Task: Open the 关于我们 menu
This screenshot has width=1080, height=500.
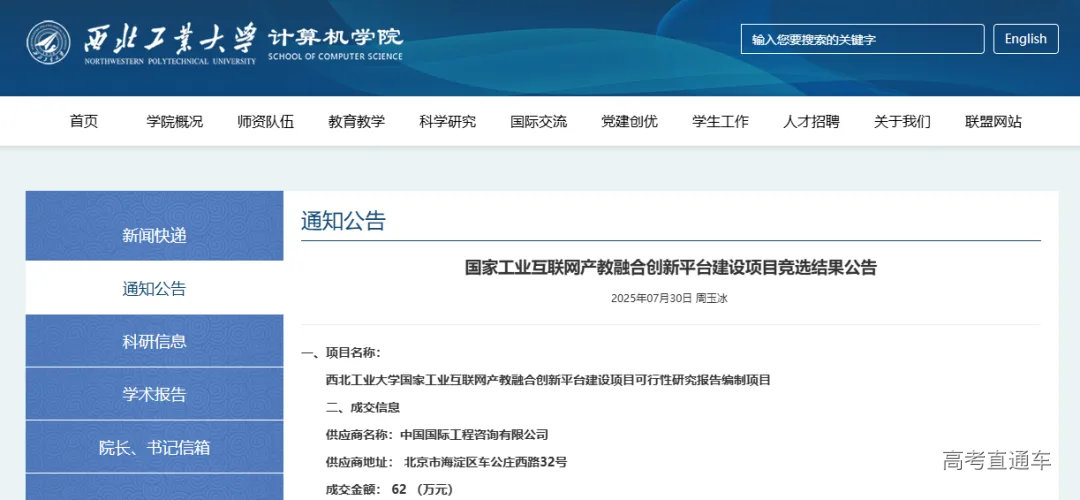Action: [x=902, y=122]
